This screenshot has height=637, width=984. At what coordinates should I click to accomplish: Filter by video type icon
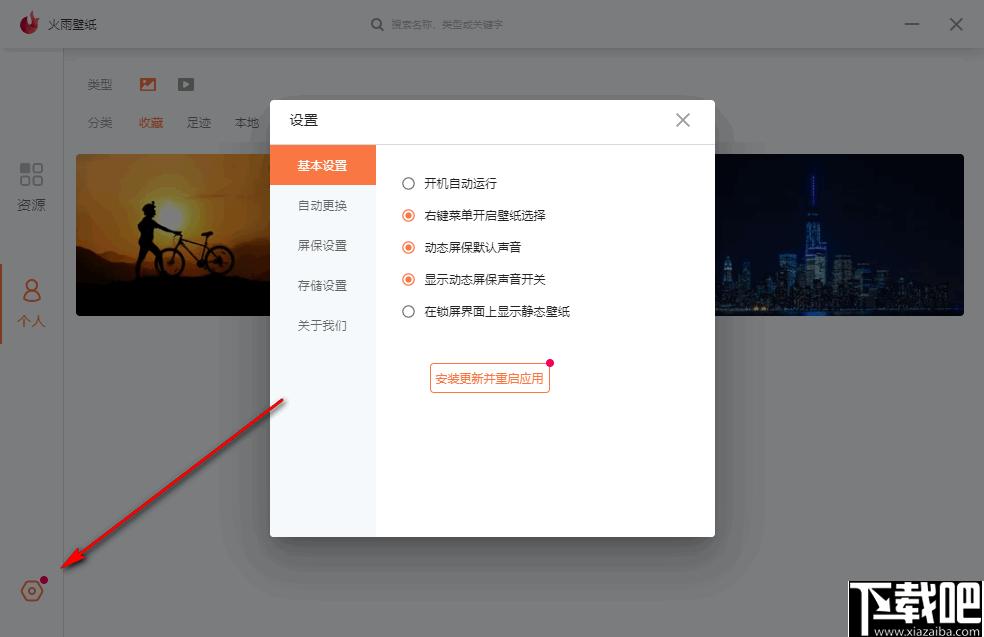186,85
